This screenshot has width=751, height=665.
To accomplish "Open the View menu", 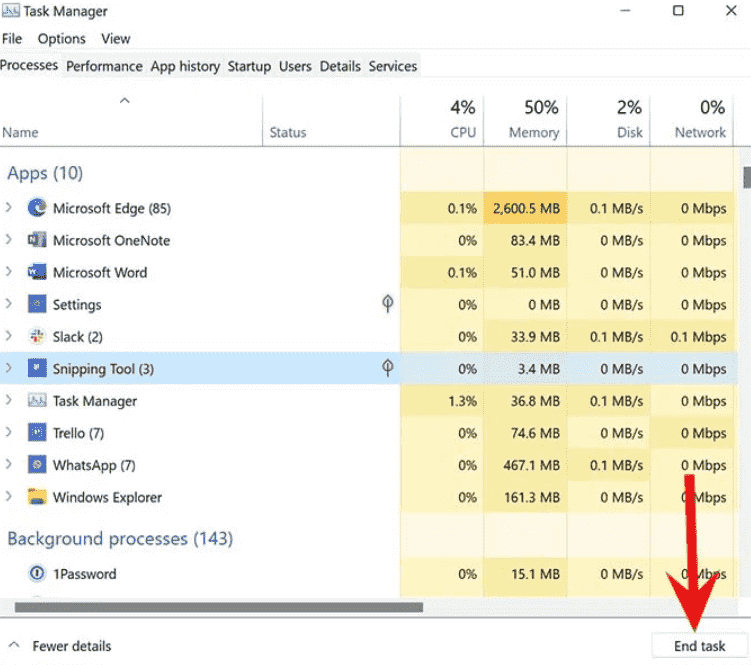I will coord(115,38).
